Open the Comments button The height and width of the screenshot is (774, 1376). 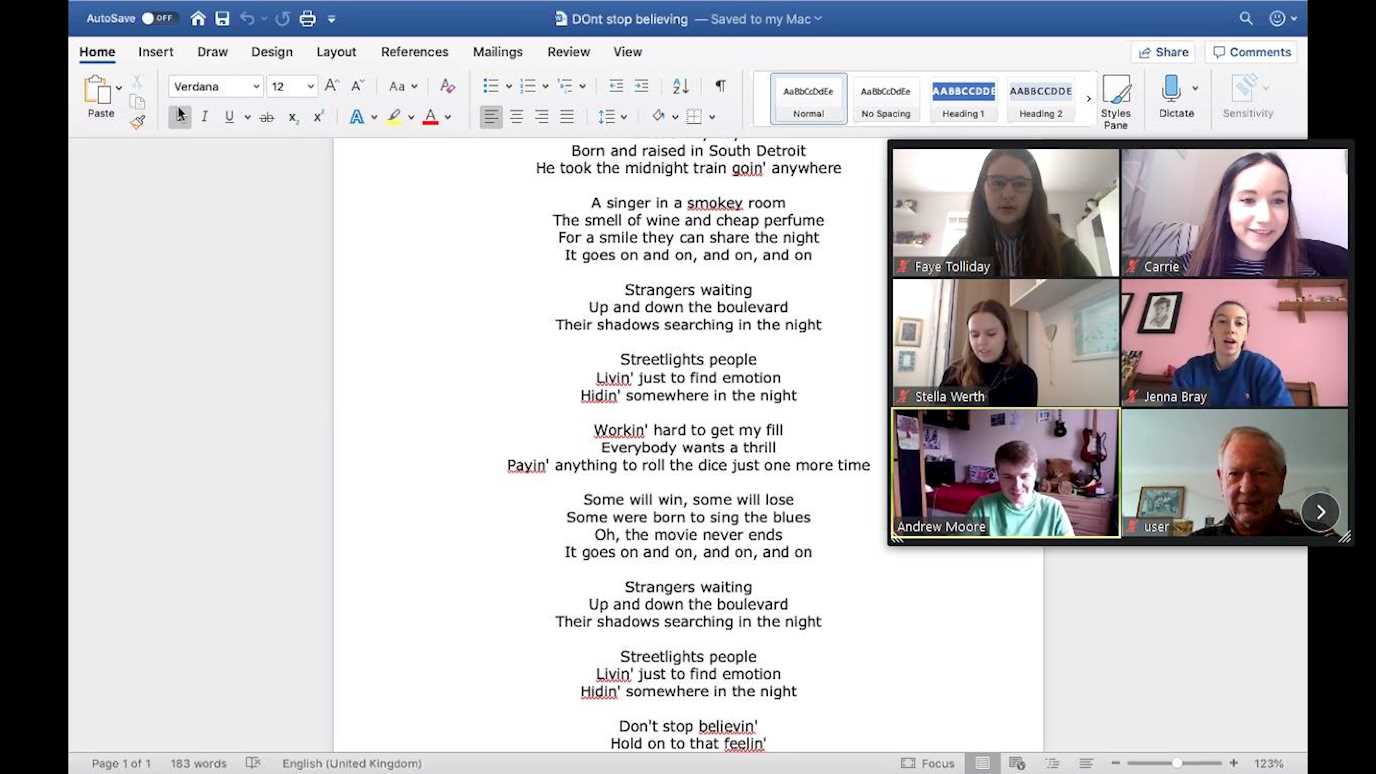pyautogui.click(x=1250, y=52)
